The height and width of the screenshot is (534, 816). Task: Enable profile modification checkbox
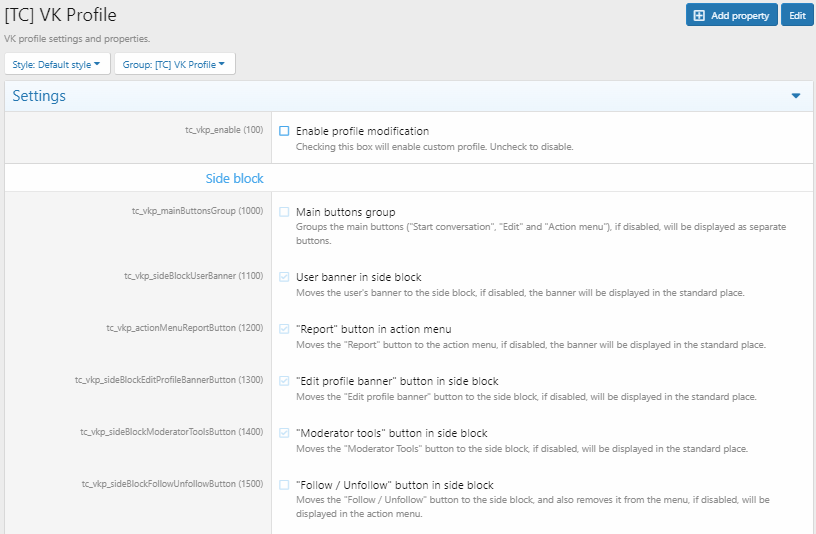[284, 131]
